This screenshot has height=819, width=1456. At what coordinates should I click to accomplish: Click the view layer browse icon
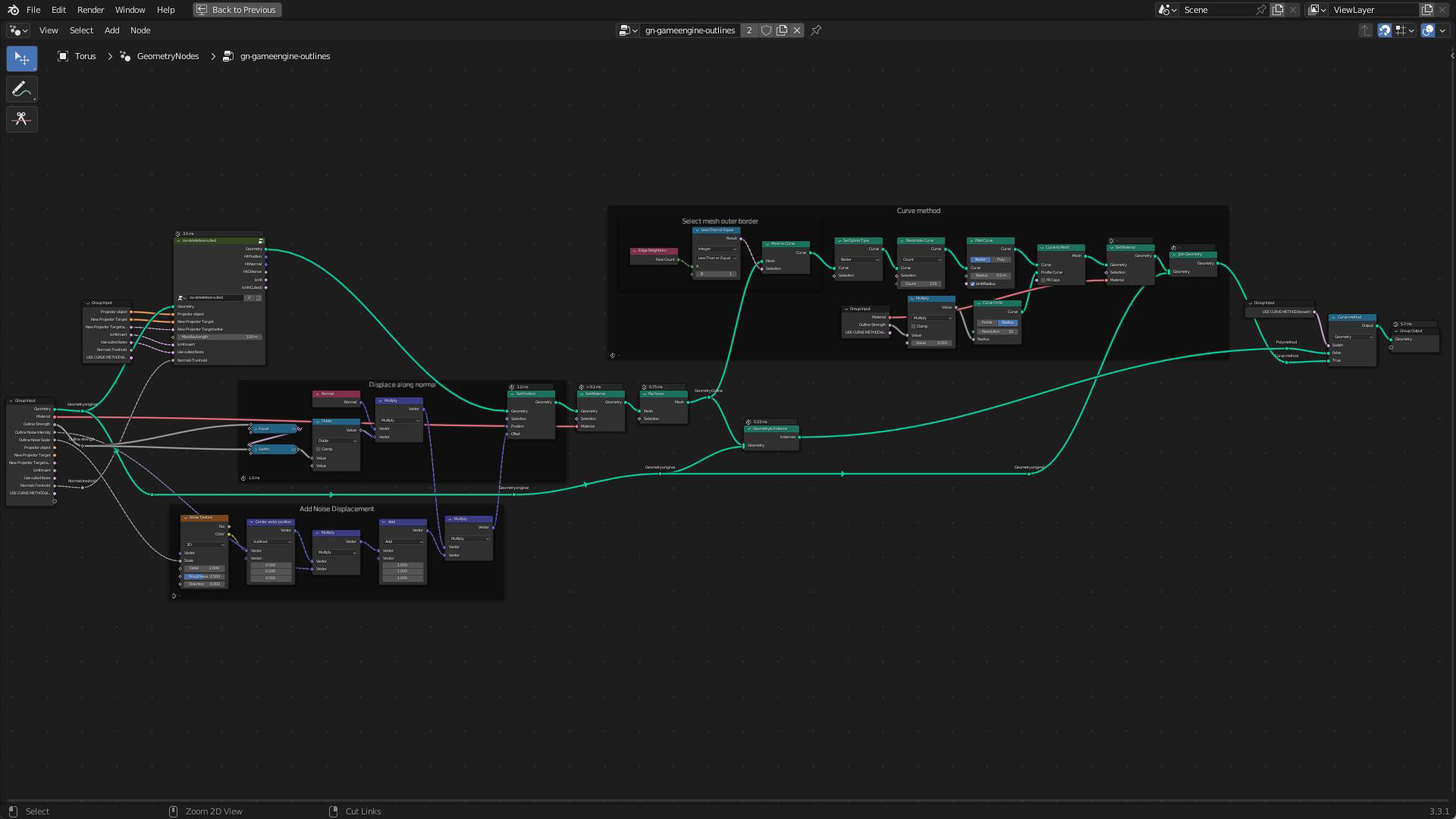[1317, 10]
